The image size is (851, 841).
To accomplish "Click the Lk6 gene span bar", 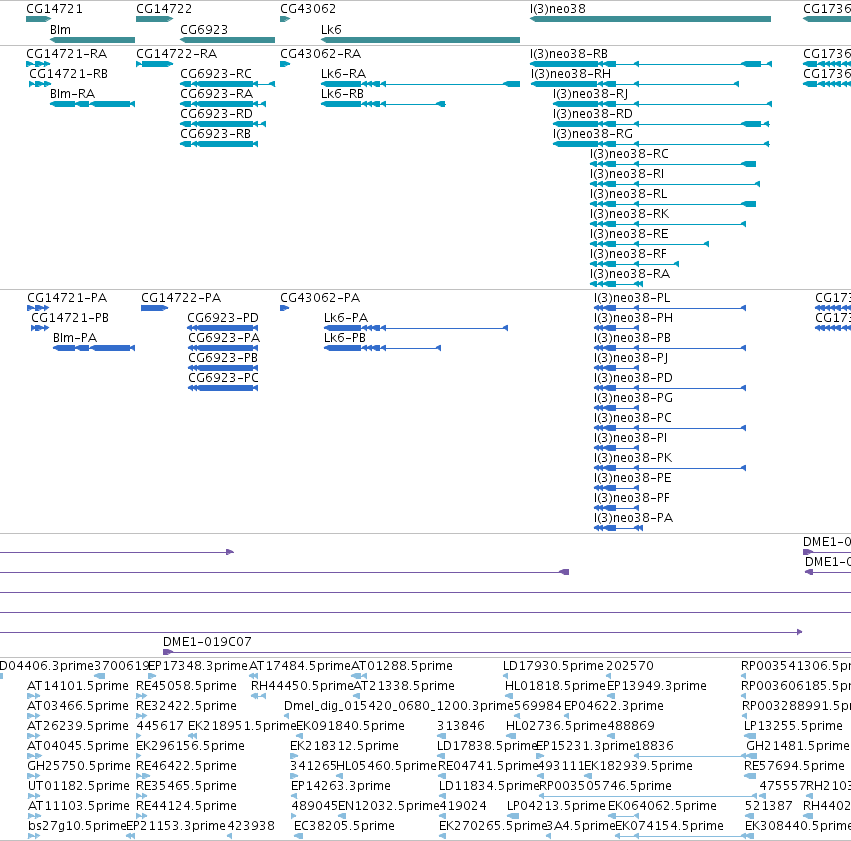I will click(421, 40).
